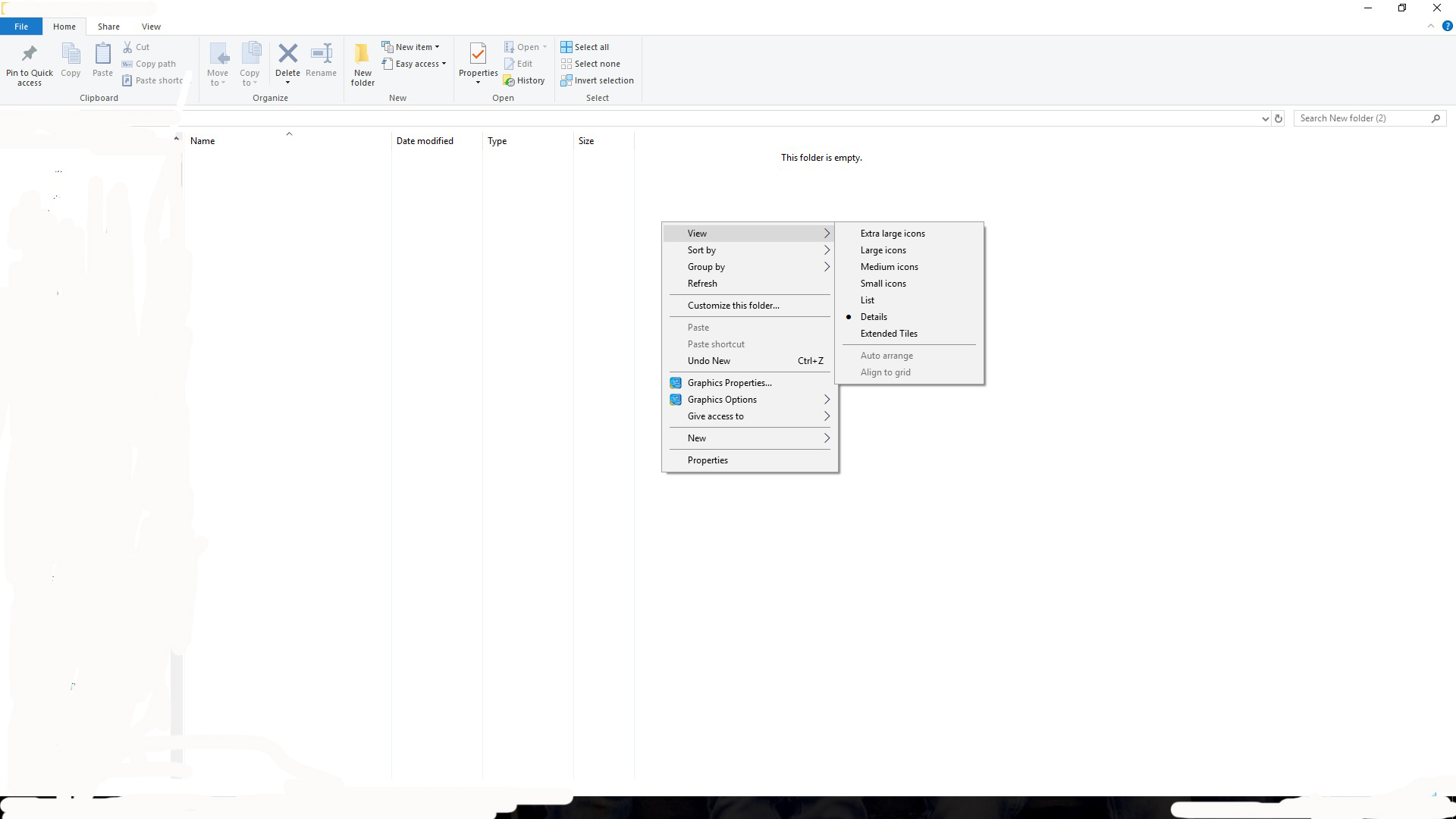Expand the address bar history dropdown
The height and width of the screenshot is (819, 1456).
(1265, 118)
